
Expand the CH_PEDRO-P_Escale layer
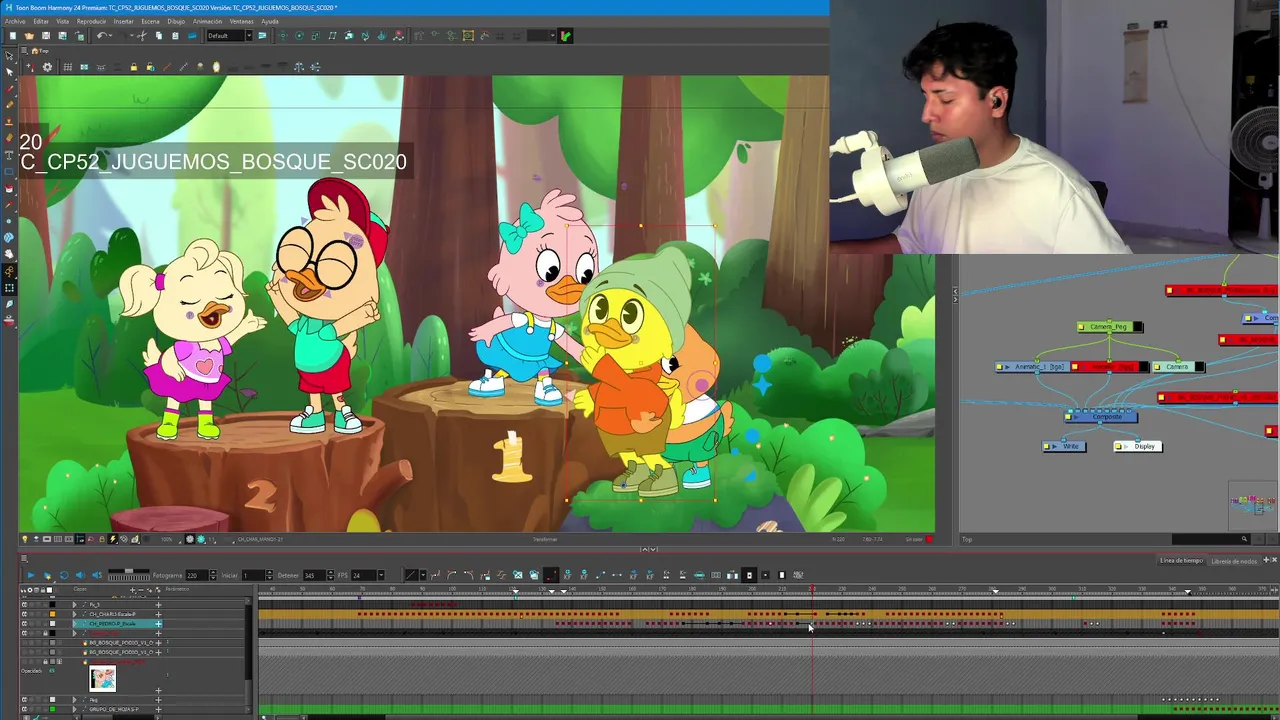74,623
